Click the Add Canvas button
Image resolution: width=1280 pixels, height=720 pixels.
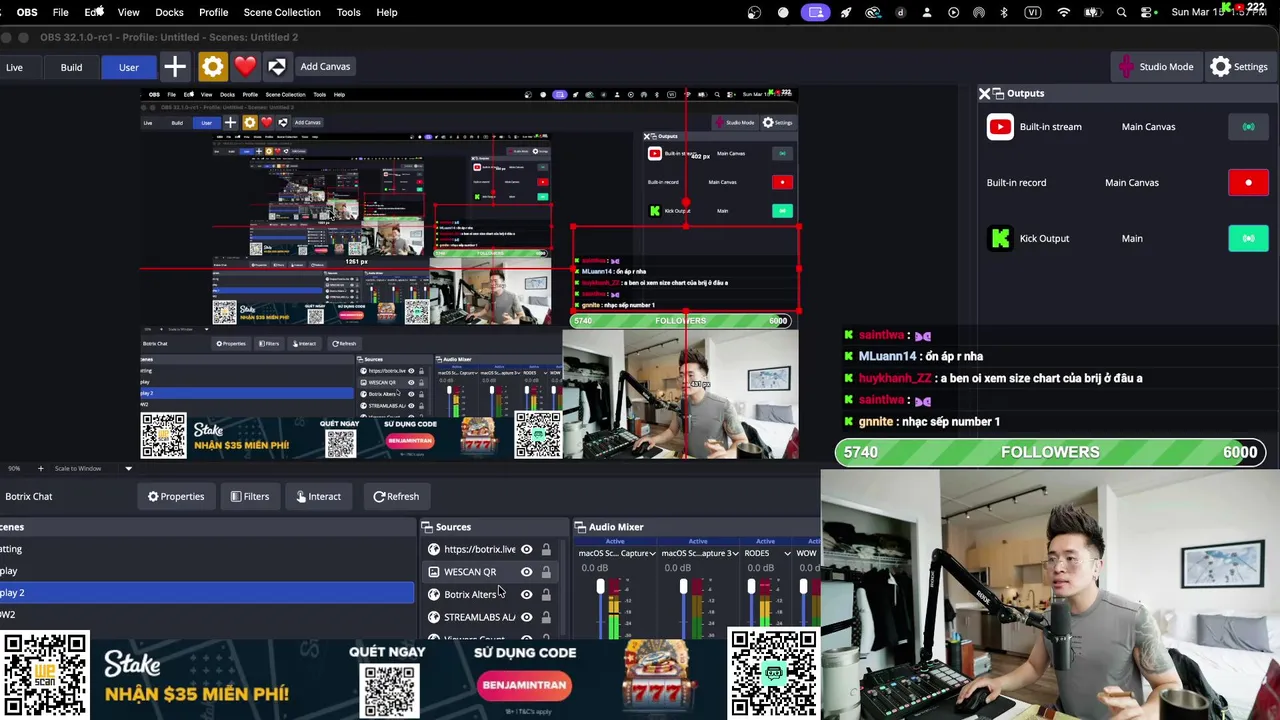(x=325, y=66)
